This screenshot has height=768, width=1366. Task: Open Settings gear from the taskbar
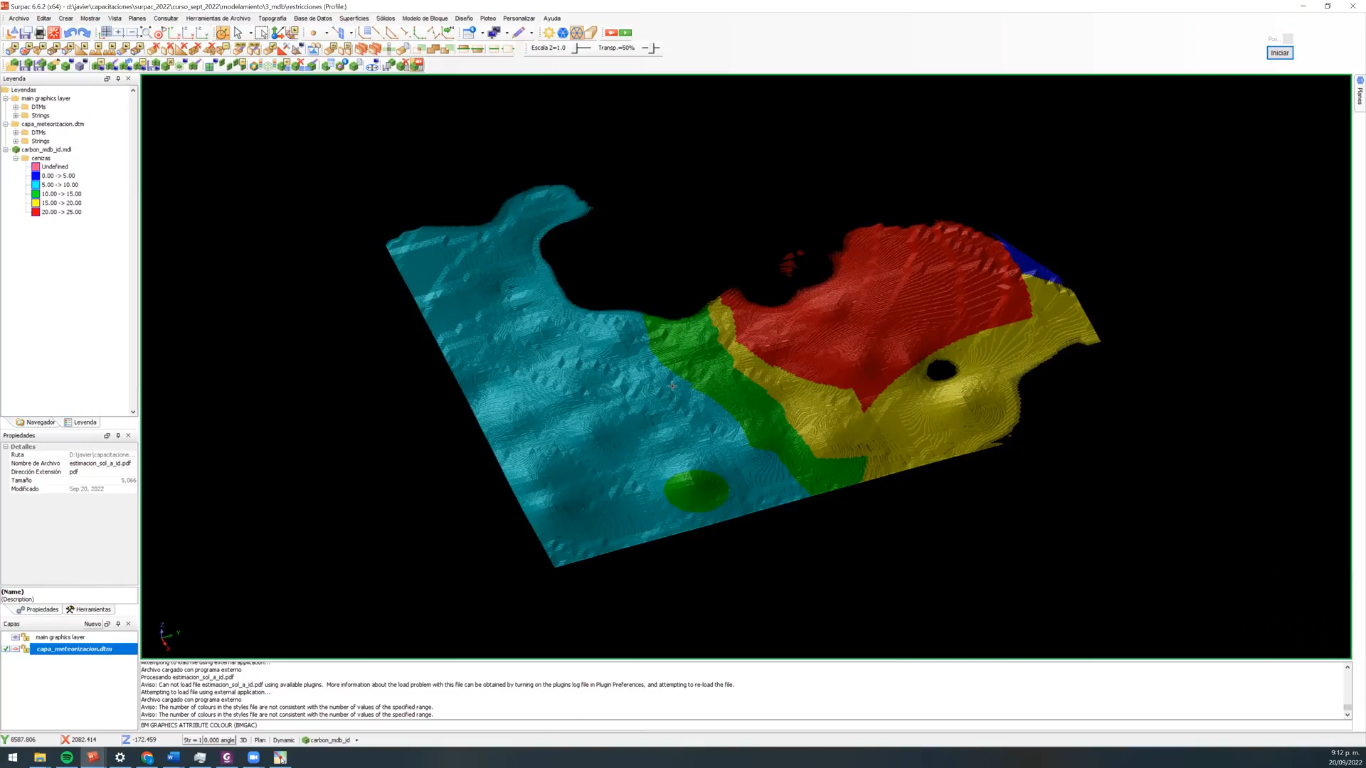pyautogui.click(x=120, y=757)
